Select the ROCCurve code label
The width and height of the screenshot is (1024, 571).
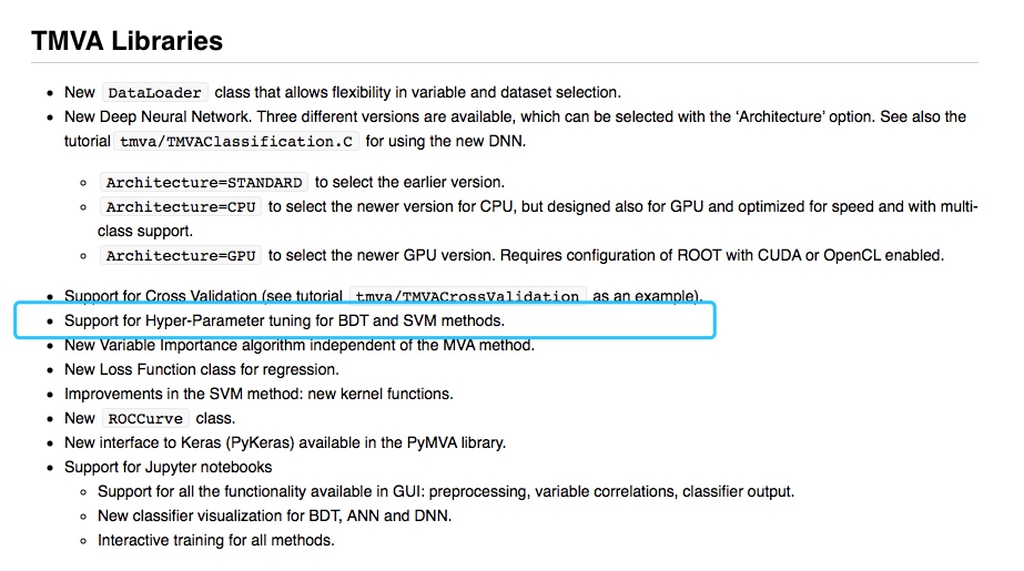coord(146,418)
